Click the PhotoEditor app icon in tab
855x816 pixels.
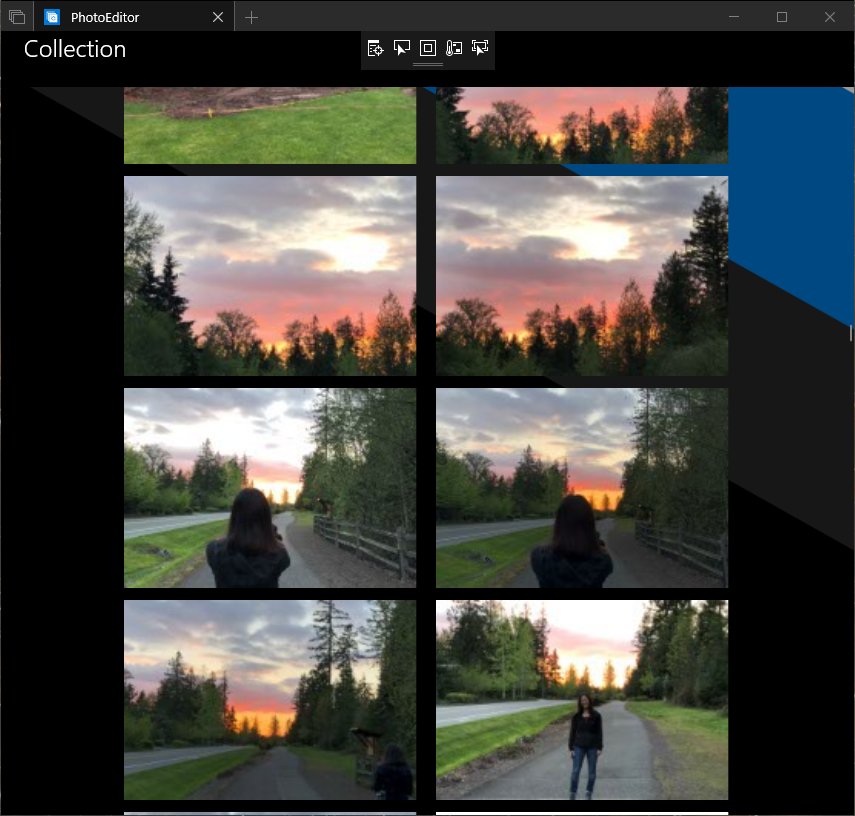coord(52,17)
